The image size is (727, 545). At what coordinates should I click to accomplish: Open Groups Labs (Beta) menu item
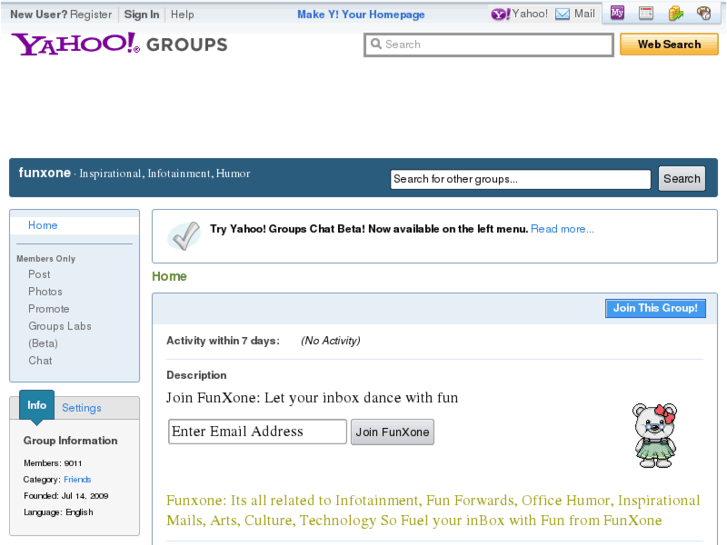59,334
